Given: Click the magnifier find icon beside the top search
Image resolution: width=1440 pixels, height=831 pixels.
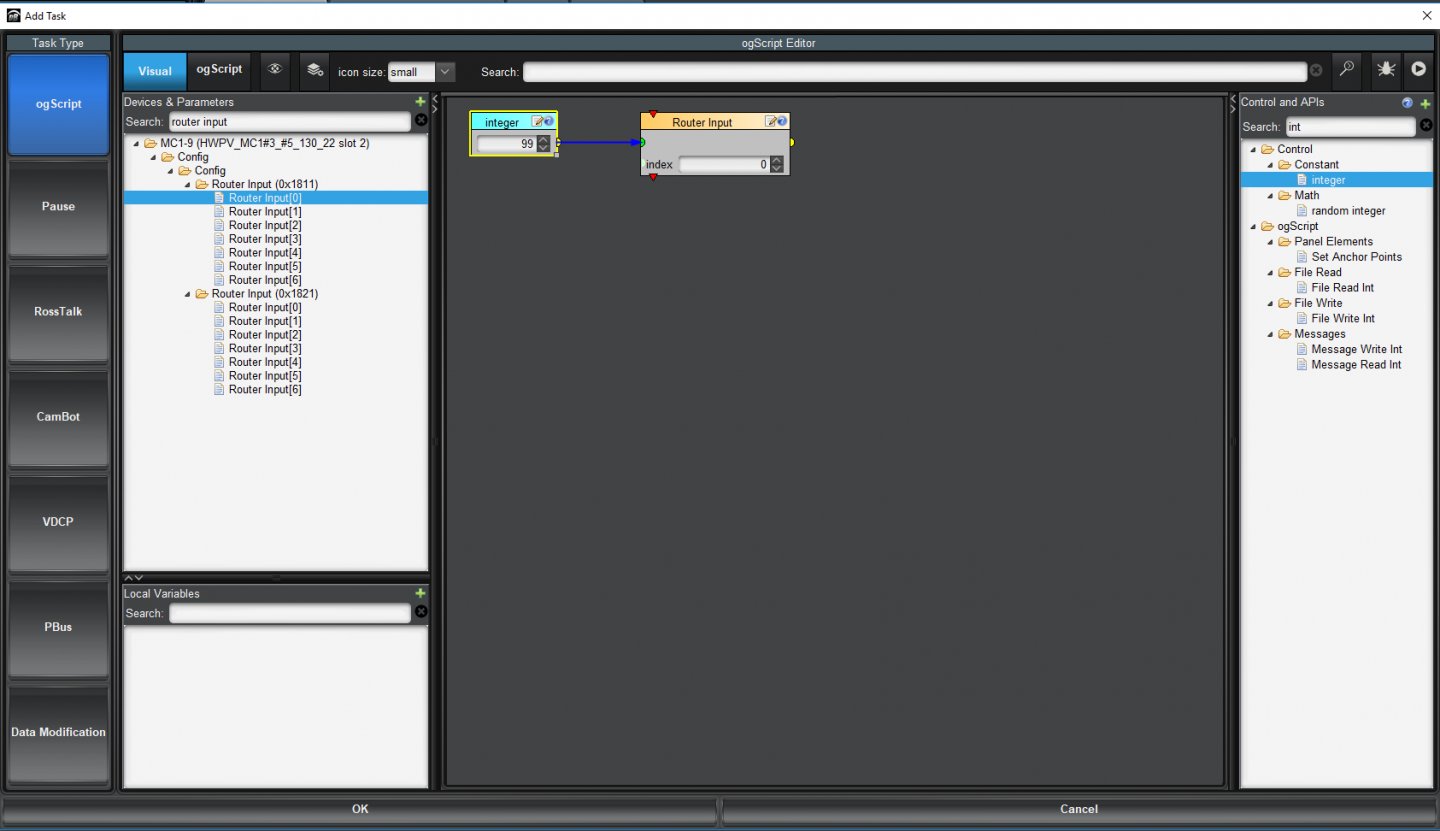Looking at the screenshot, I should click(x=1346, y=70).
